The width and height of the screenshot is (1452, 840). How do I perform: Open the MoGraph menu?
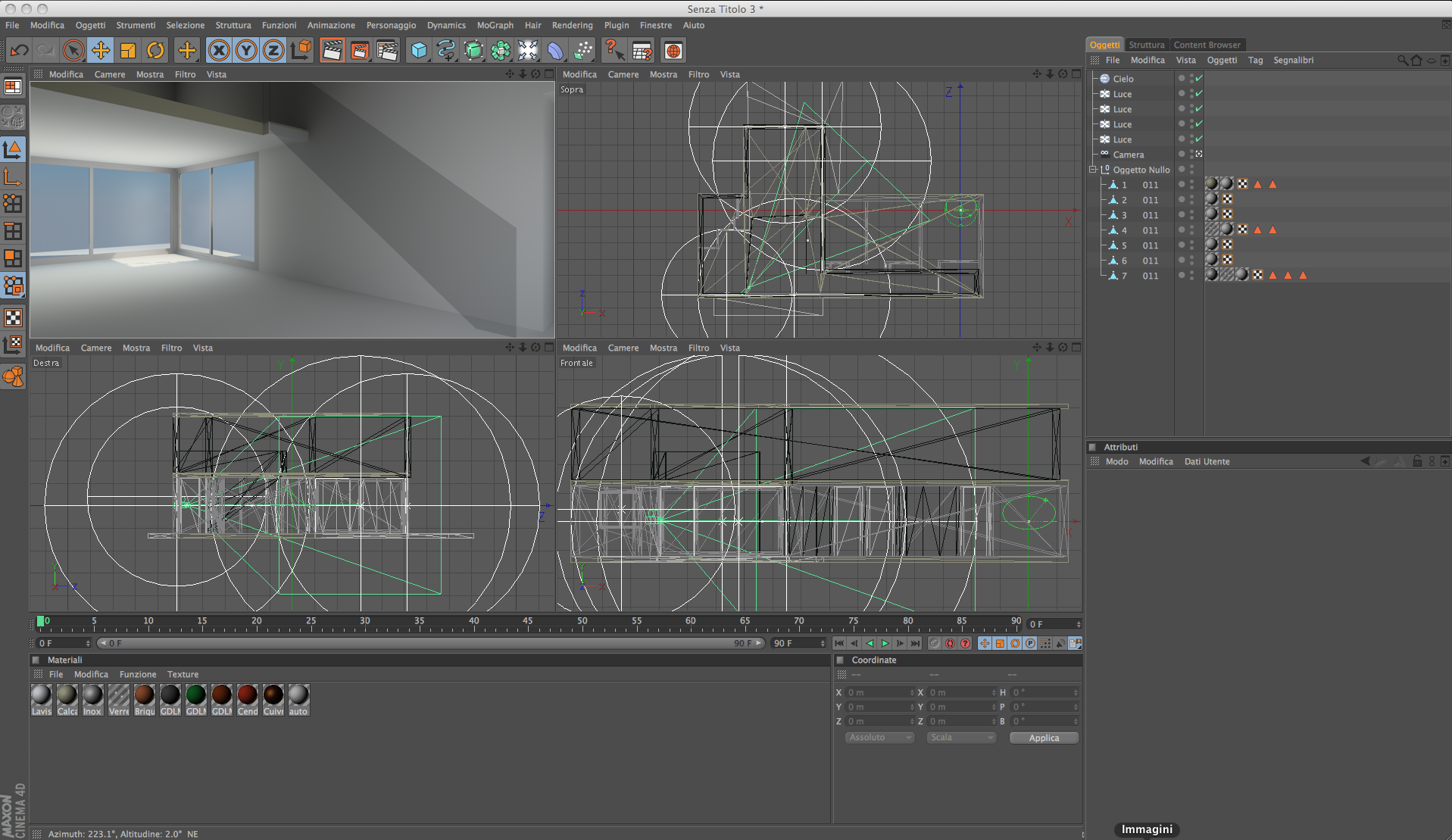tap(495, 25)
